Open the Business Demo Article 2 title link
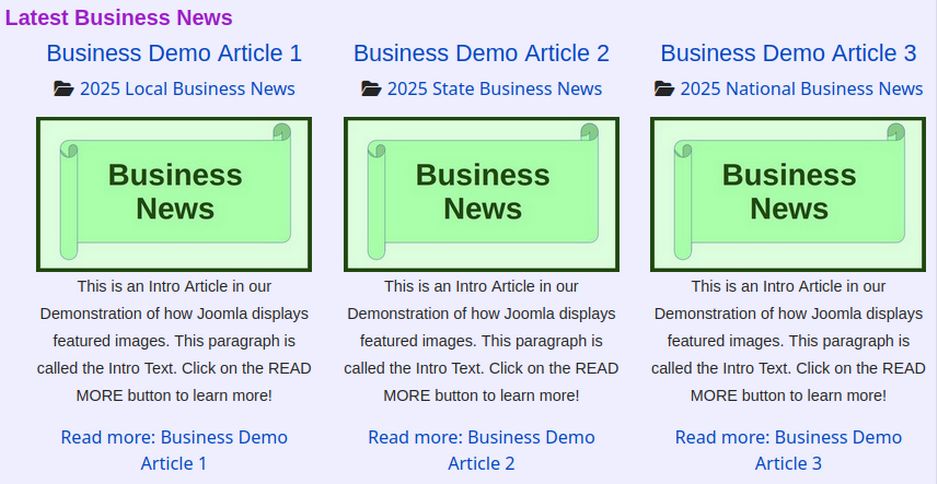 pyautogui.click(x=481, y=53)
